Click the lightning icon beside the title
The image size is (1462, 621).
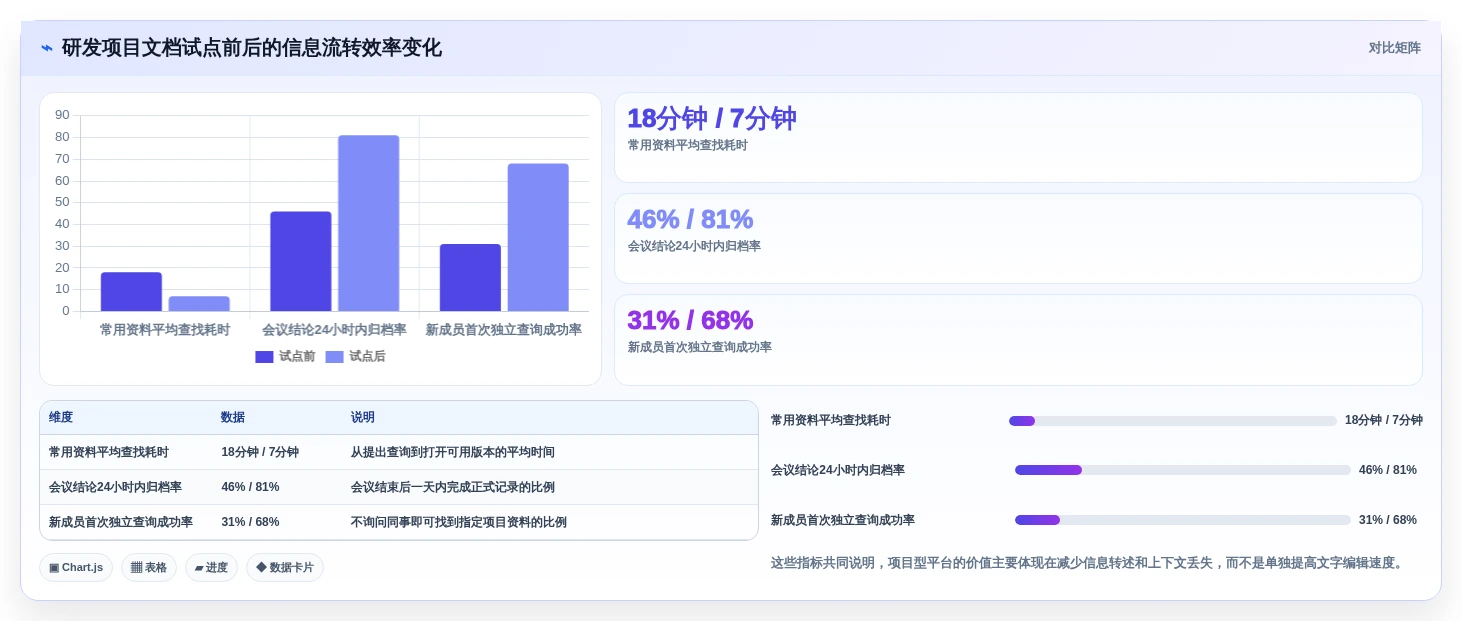point(47,48)
